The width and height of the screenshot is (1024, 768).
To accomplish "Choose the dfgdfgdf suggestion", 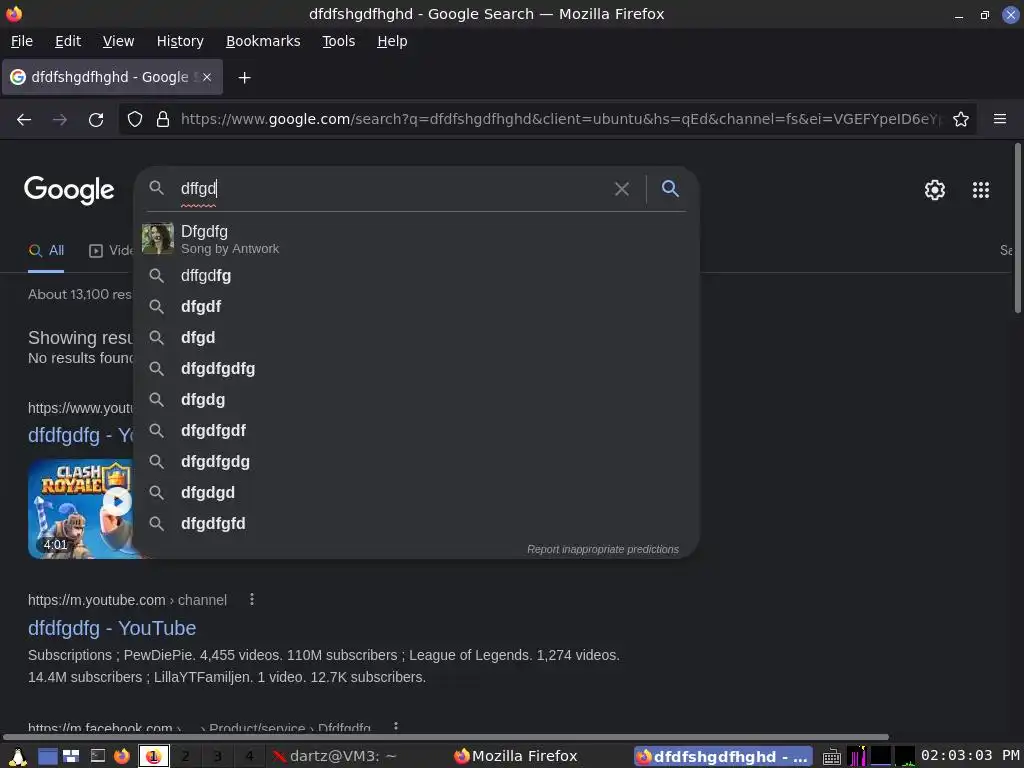I will [x=416, y=430].
